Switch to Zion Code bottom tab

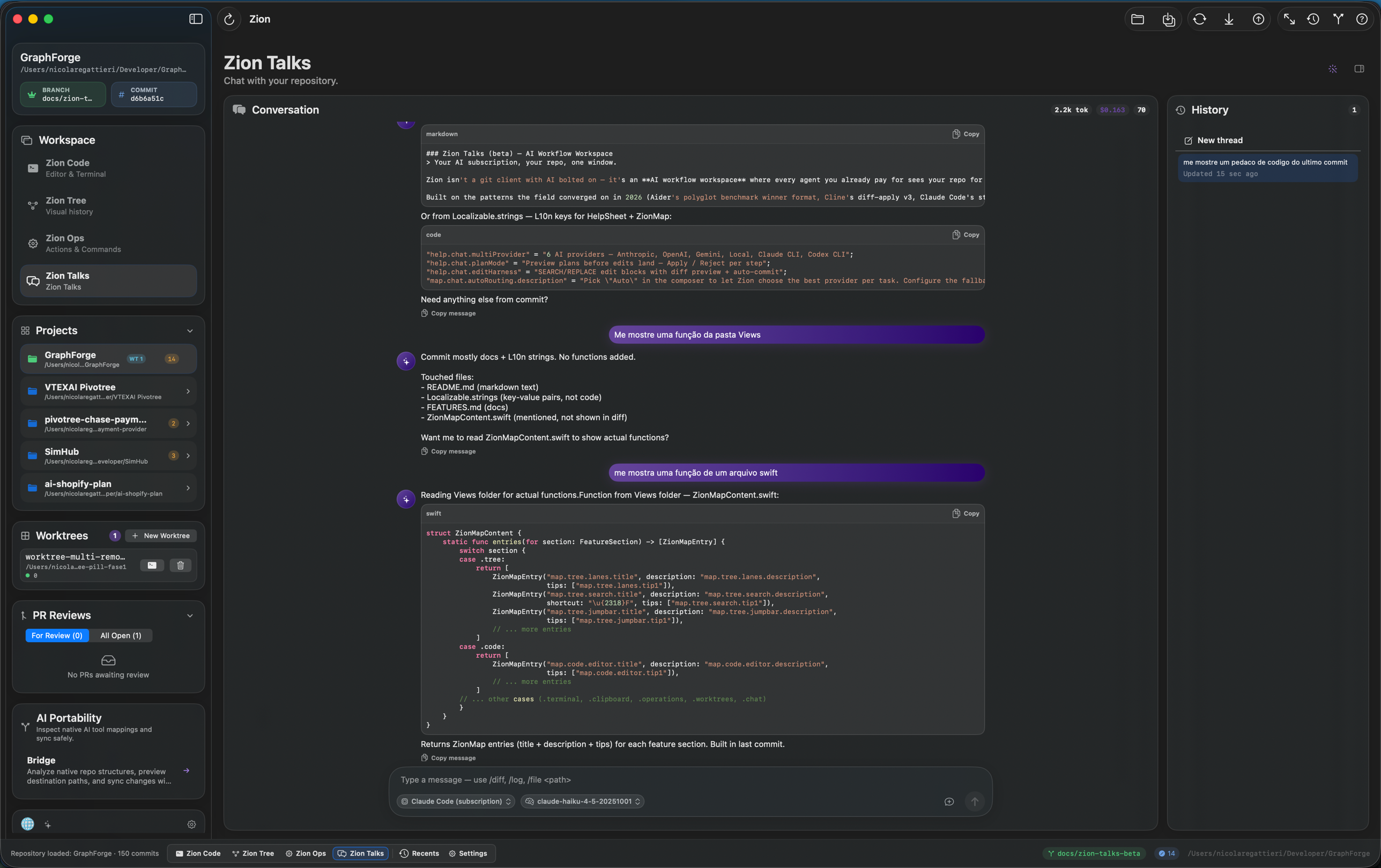[x=198, y=853]
